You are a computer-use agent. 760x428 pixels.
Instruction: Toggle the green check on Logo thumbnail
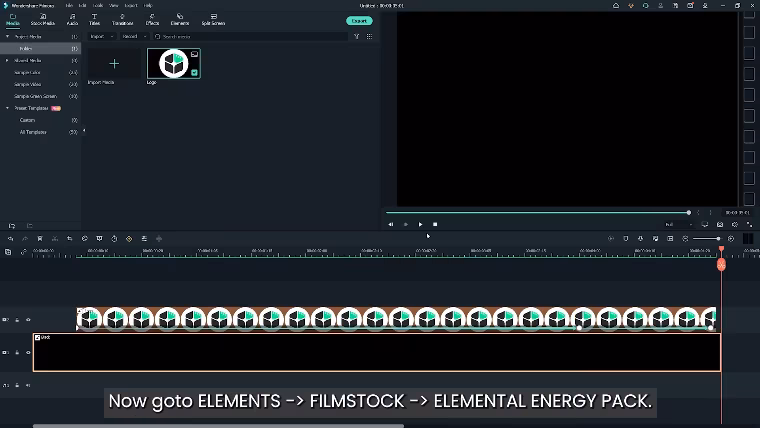coord(194,73)
